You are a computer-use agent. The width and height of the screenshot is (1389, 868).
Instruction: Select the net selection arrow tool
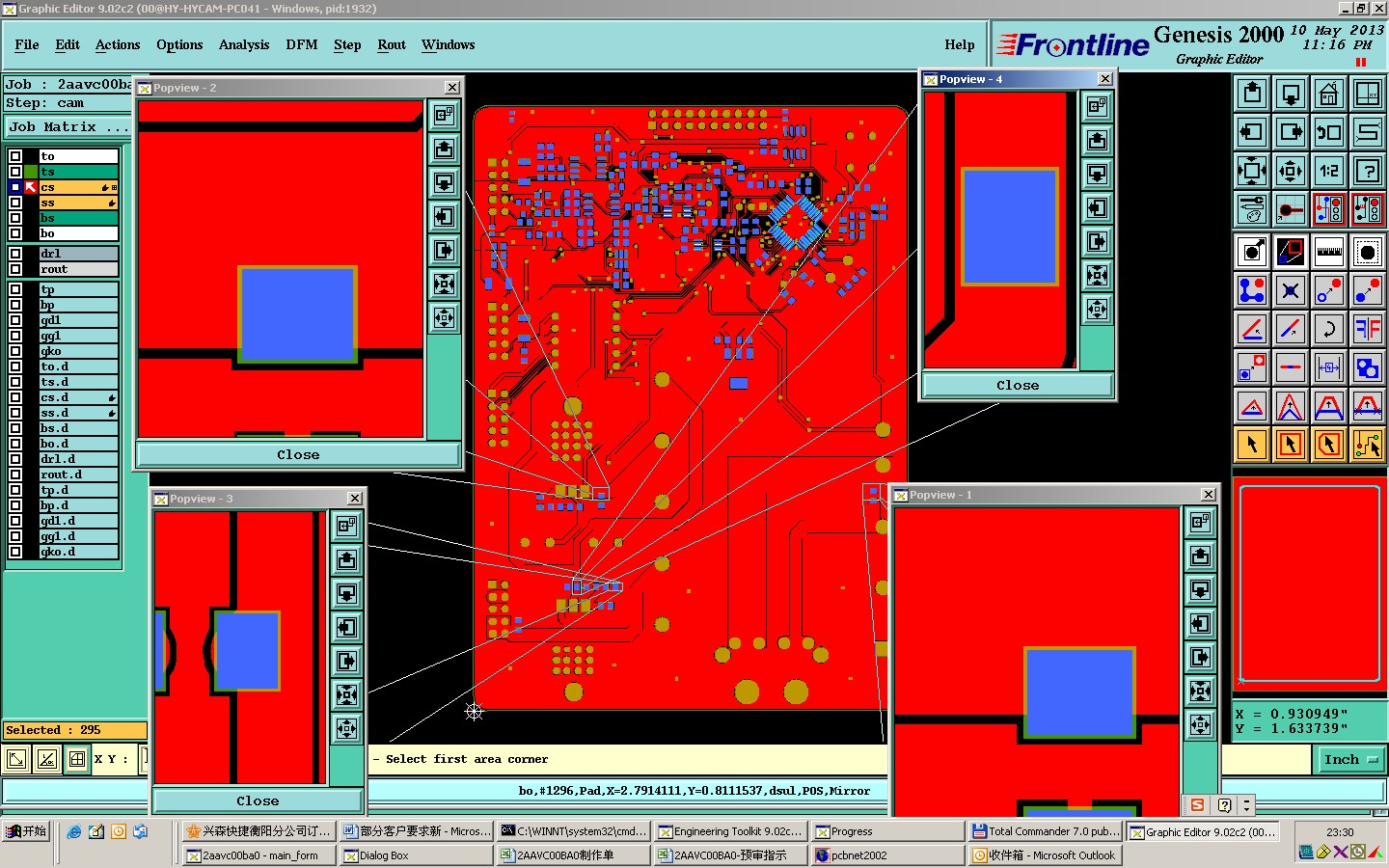1368,445
